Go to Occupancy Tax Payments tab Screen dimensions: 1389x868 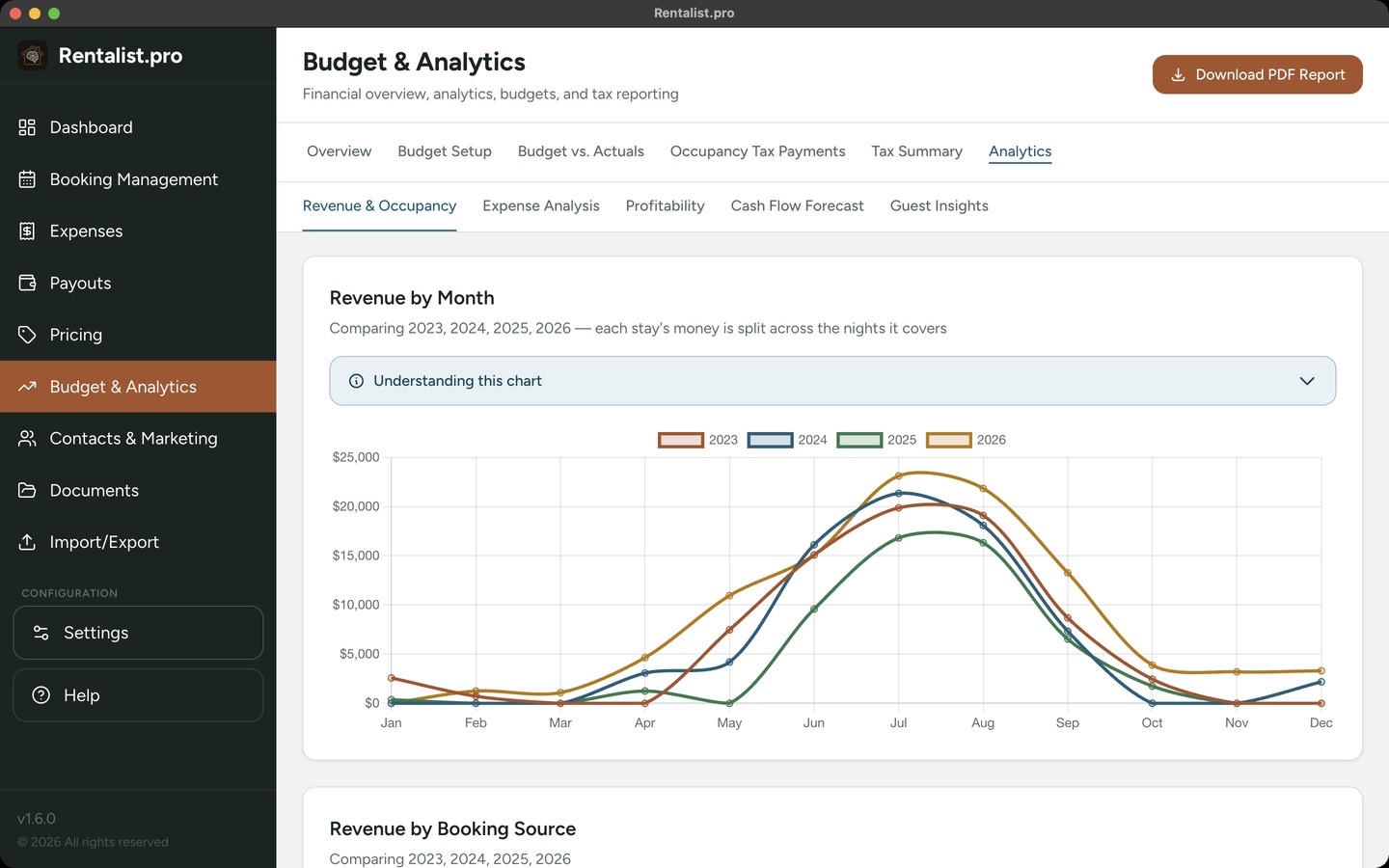point(757,151)
